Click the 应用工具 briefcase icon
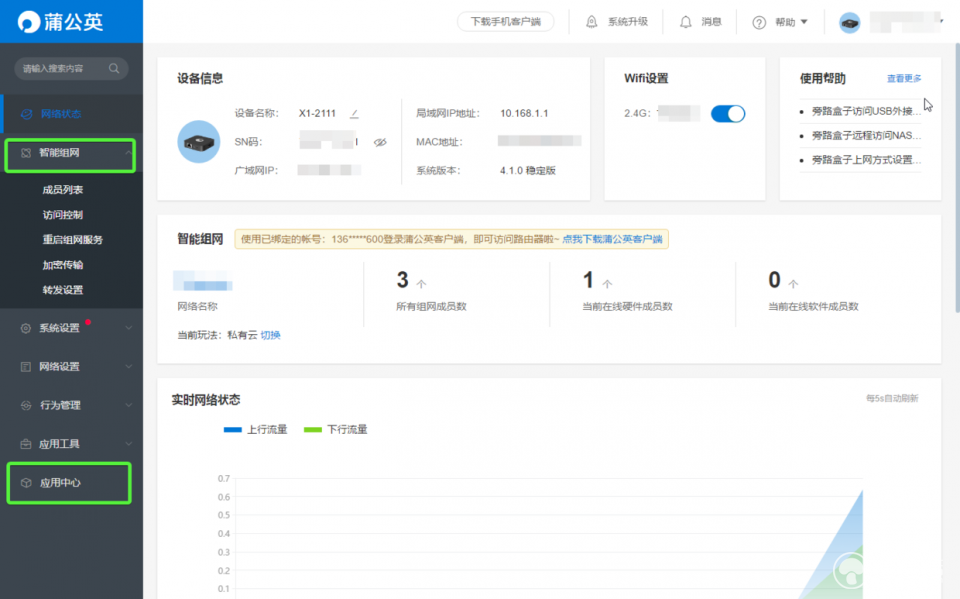Image resolution: width=960 pixels, height=599 pixels. click(26, 444)
